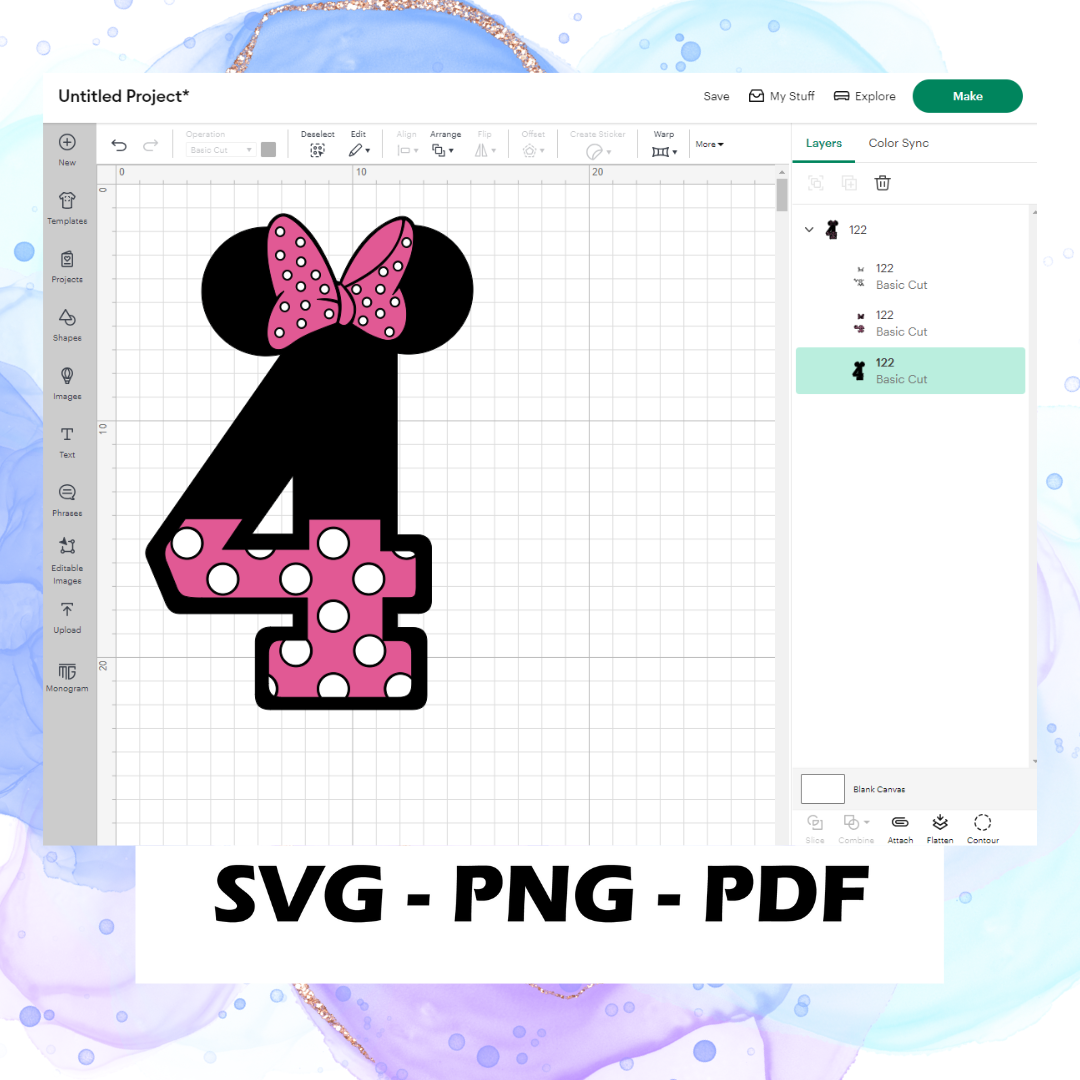This screenshot has width=1080, height=1080.
Task: Click the Attach tool
Action: (900, 829)
